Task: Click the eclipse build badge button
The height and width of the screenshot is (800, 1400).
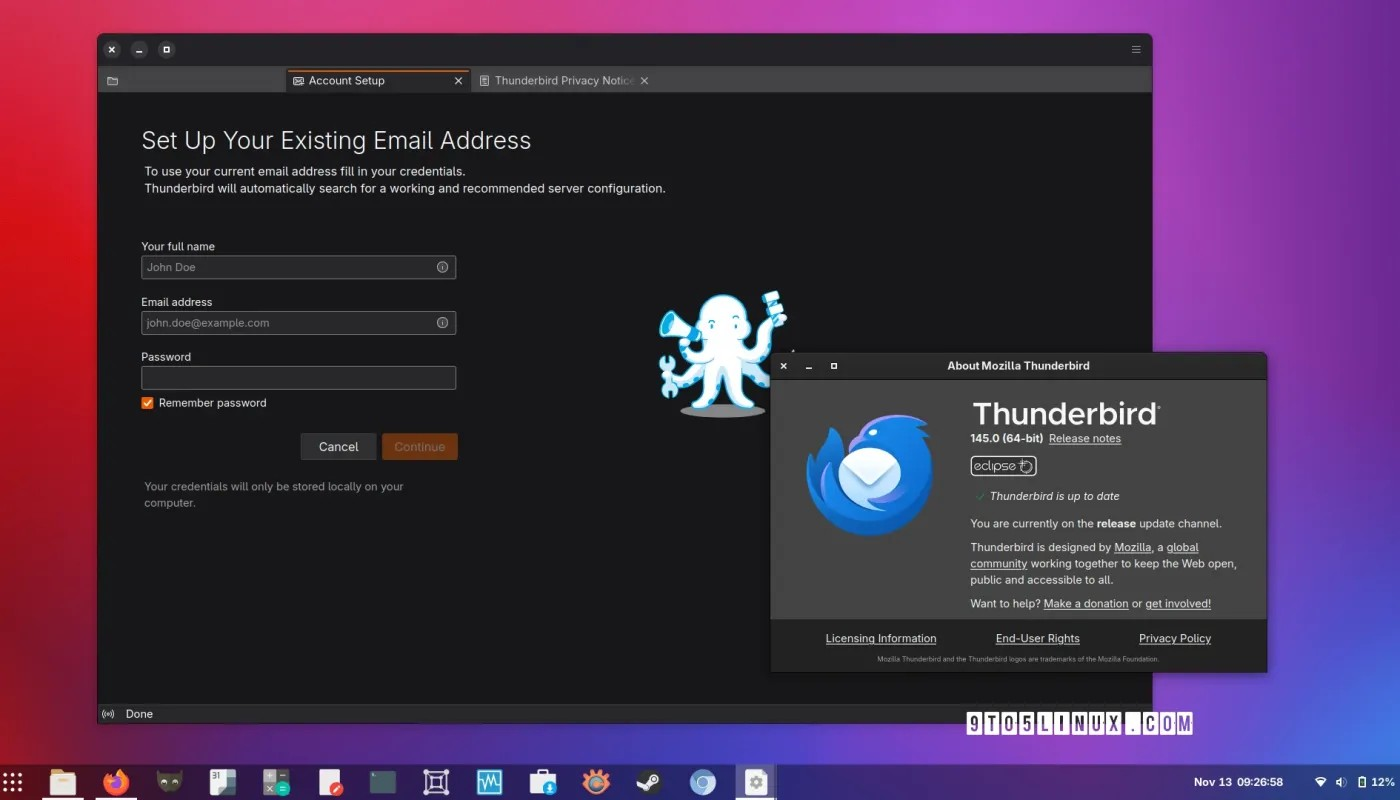Action: [1002, 465]
